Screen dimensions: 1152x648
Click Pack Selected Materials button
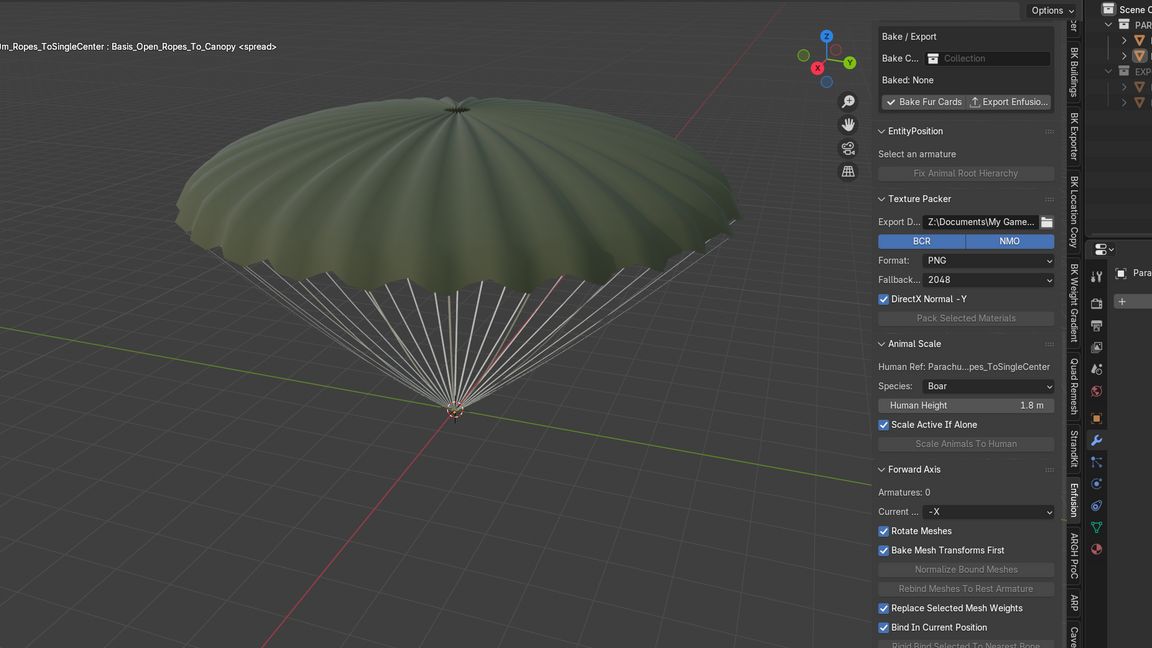click(966, 318)
